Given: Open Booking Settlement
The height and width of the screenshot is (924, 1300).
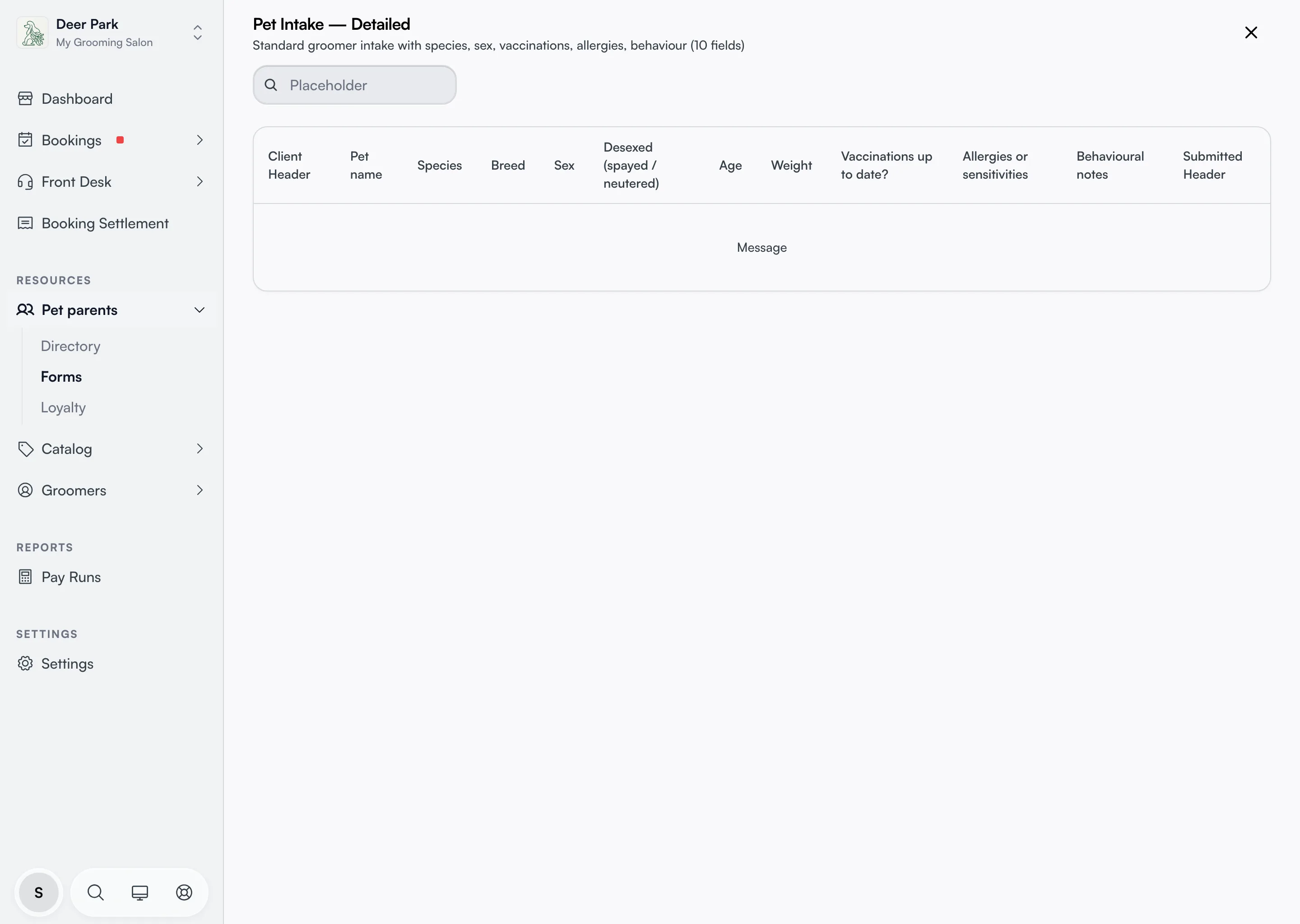Looking at the screenshot, I should 105,223.
